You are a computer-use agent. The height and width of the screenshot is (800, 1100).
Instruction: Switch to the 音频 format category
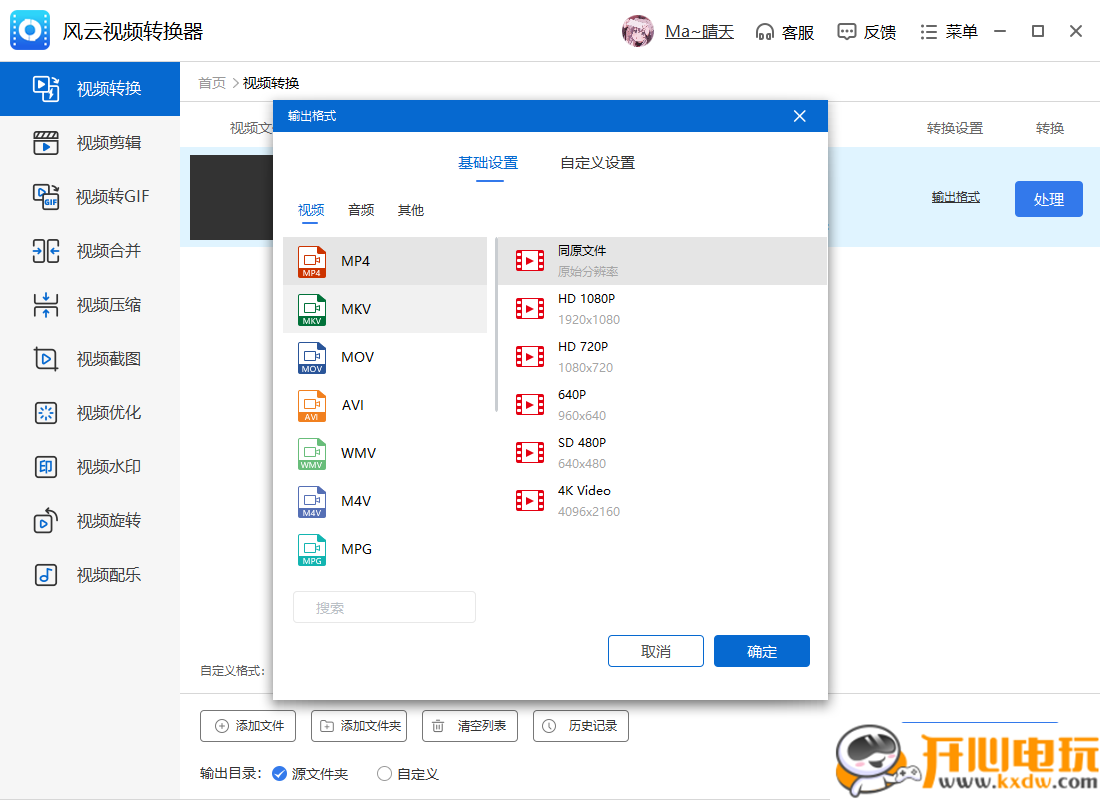[x=360, y=210]
